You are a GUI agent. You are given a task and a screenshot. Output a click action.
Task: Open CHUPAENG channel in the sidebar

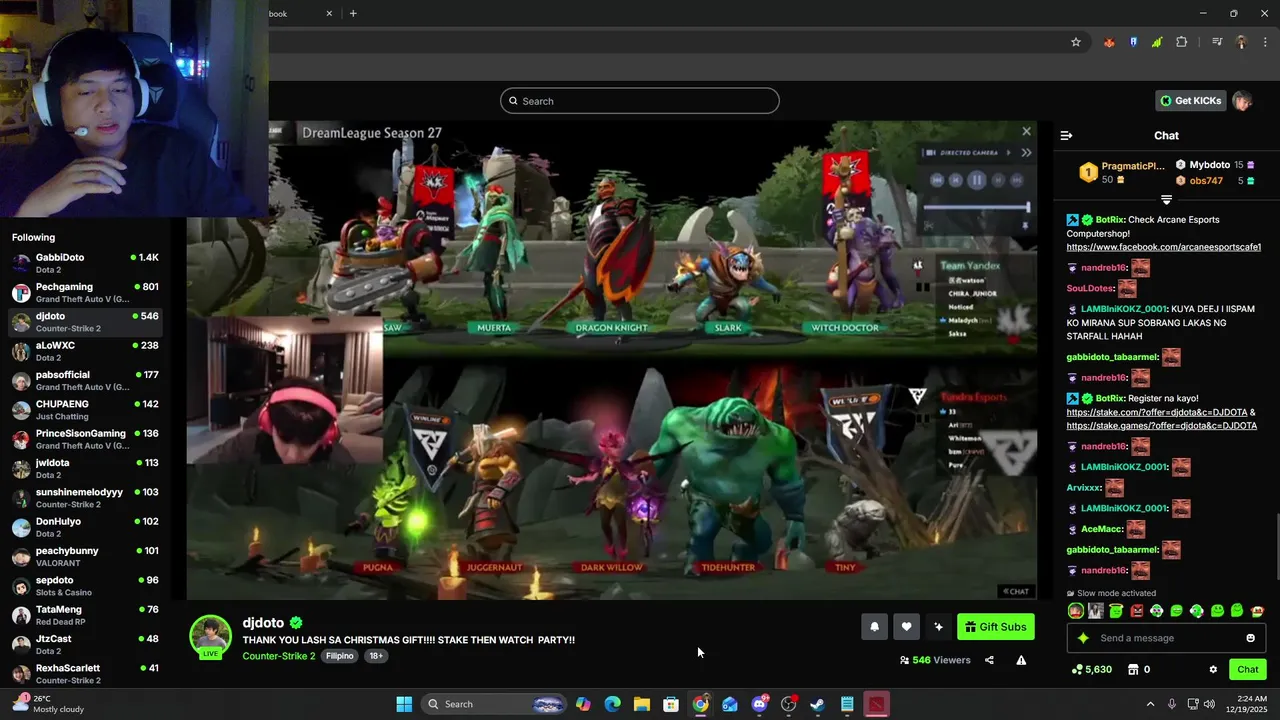[x=85, y=410]
